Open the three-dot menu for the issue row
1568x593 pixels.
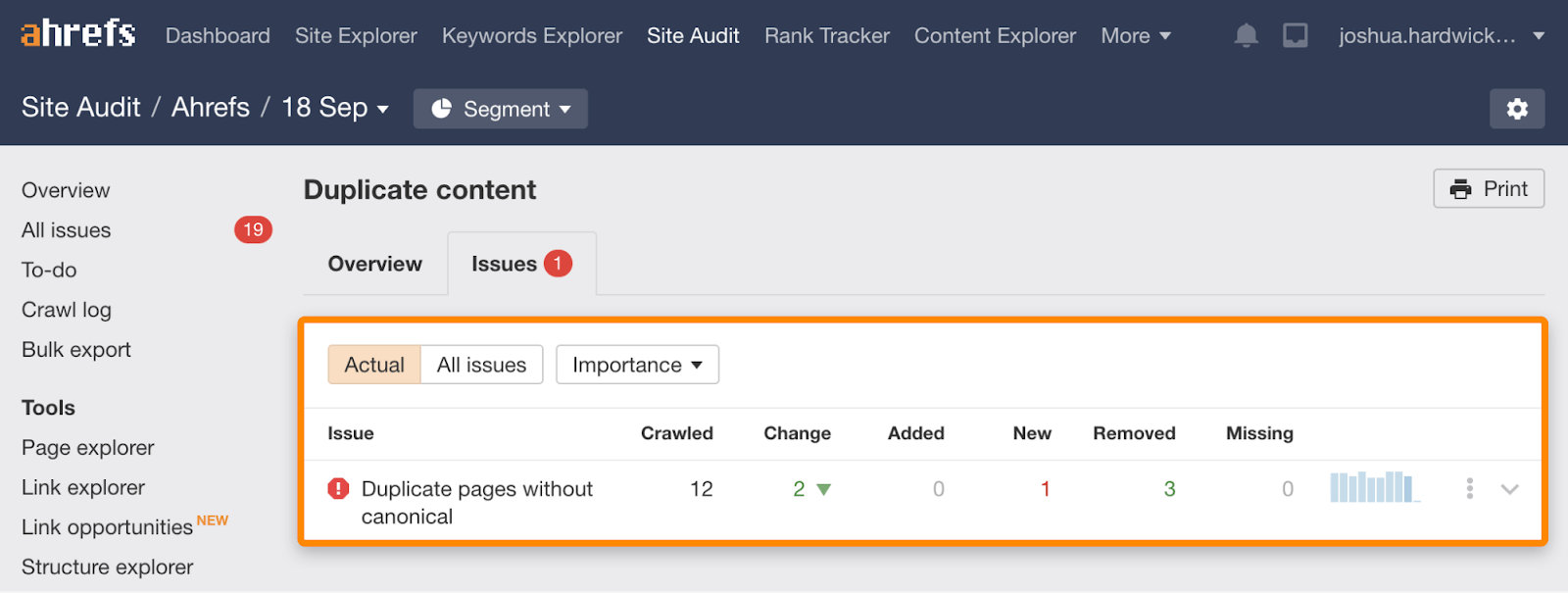click(x=1469, y=488)
